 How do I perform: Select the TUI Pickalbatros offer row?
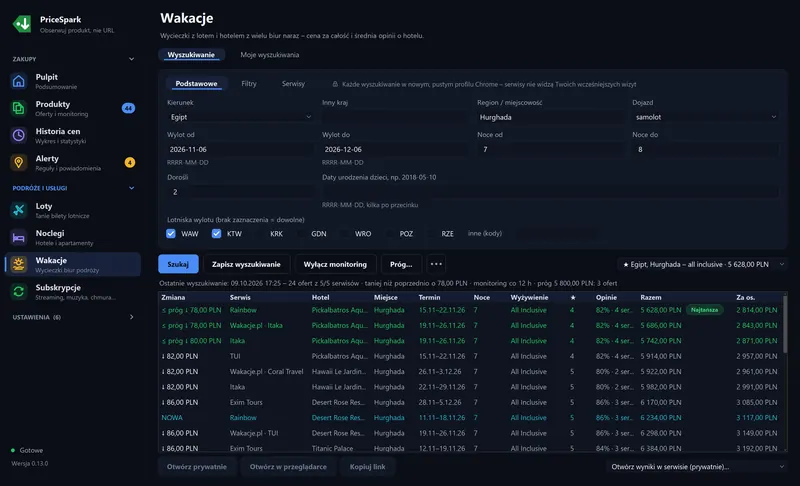[x=470, y=356]
